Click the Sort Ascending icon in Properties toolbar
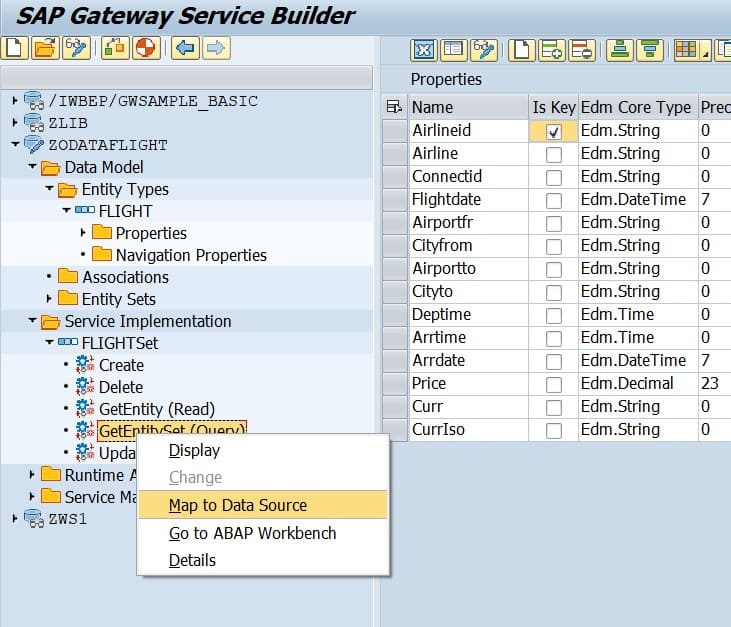The image size is (731, 627). [x=620, y=49]
